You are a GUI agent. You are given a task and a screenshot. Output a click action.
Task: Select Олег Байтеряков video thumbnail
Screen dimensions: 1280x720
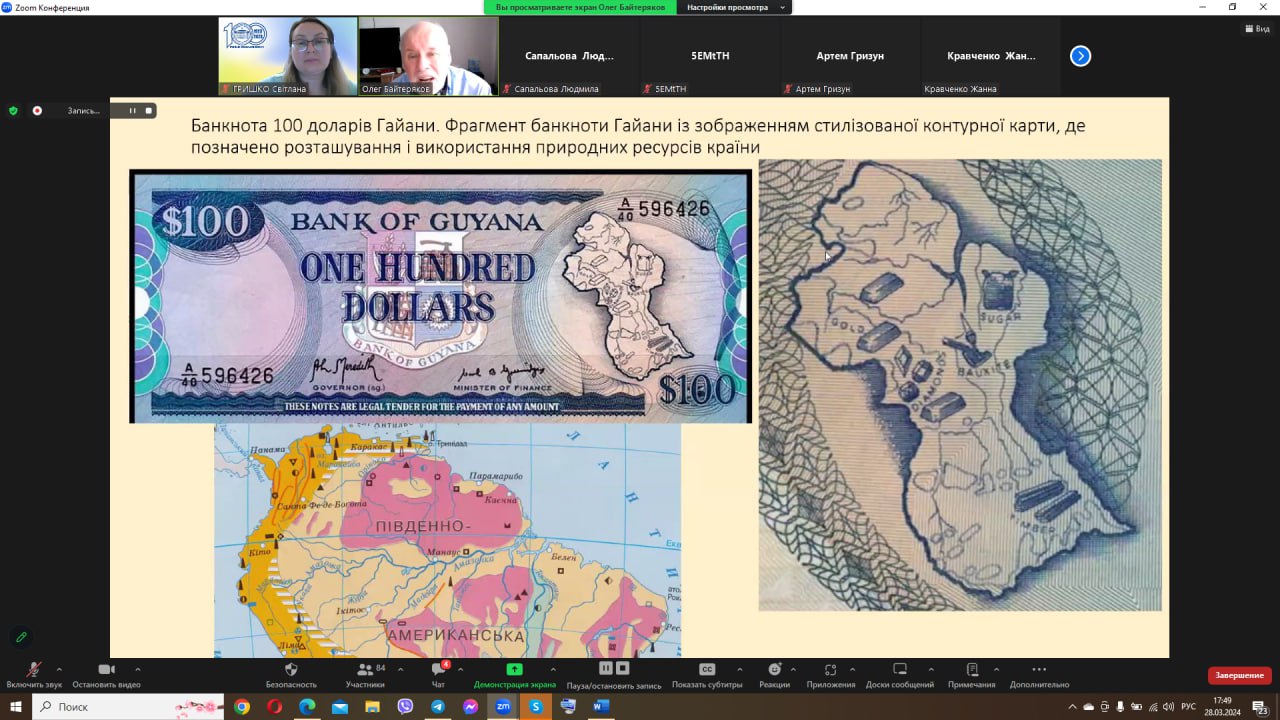[428, 56]
